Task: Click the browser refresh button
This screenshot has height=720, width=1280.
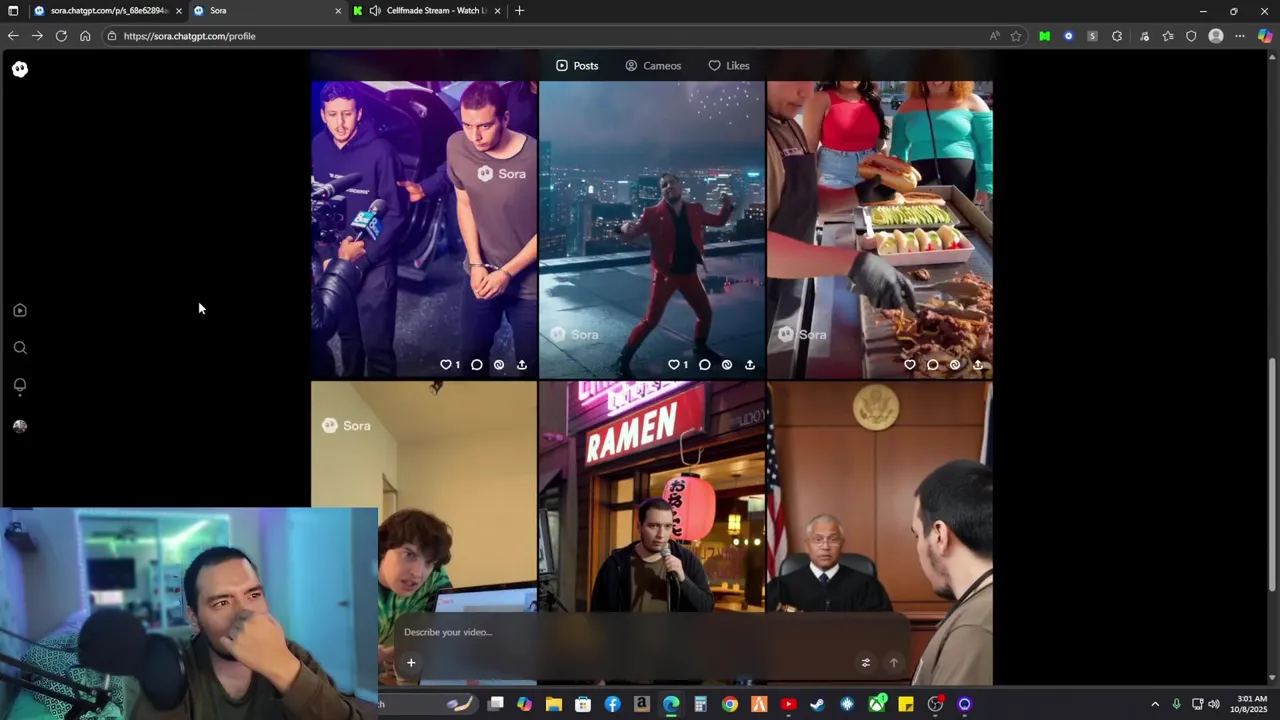Action: tap(61, 36)
